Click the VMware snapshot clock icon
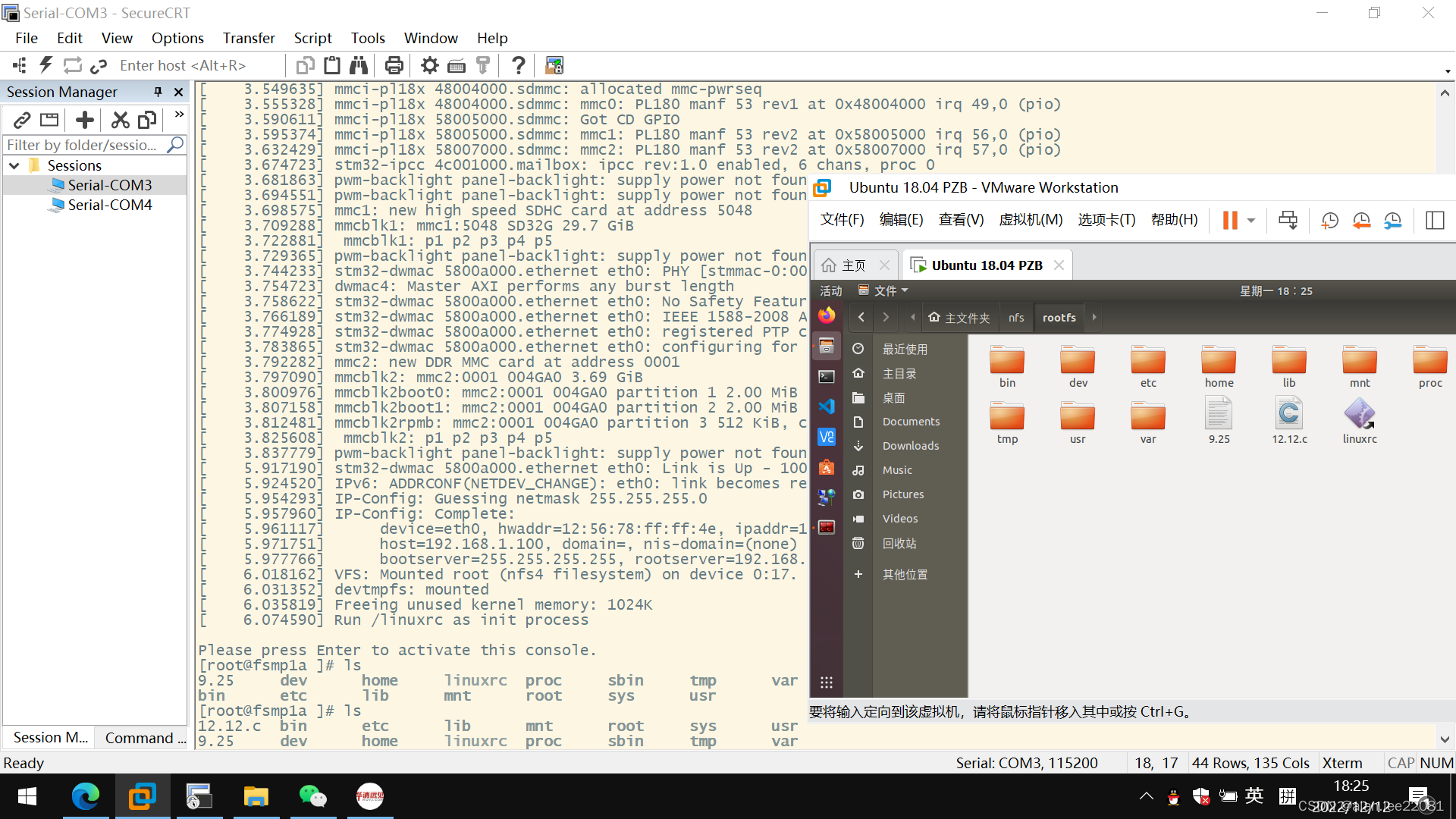 (x=1329, y=220)
